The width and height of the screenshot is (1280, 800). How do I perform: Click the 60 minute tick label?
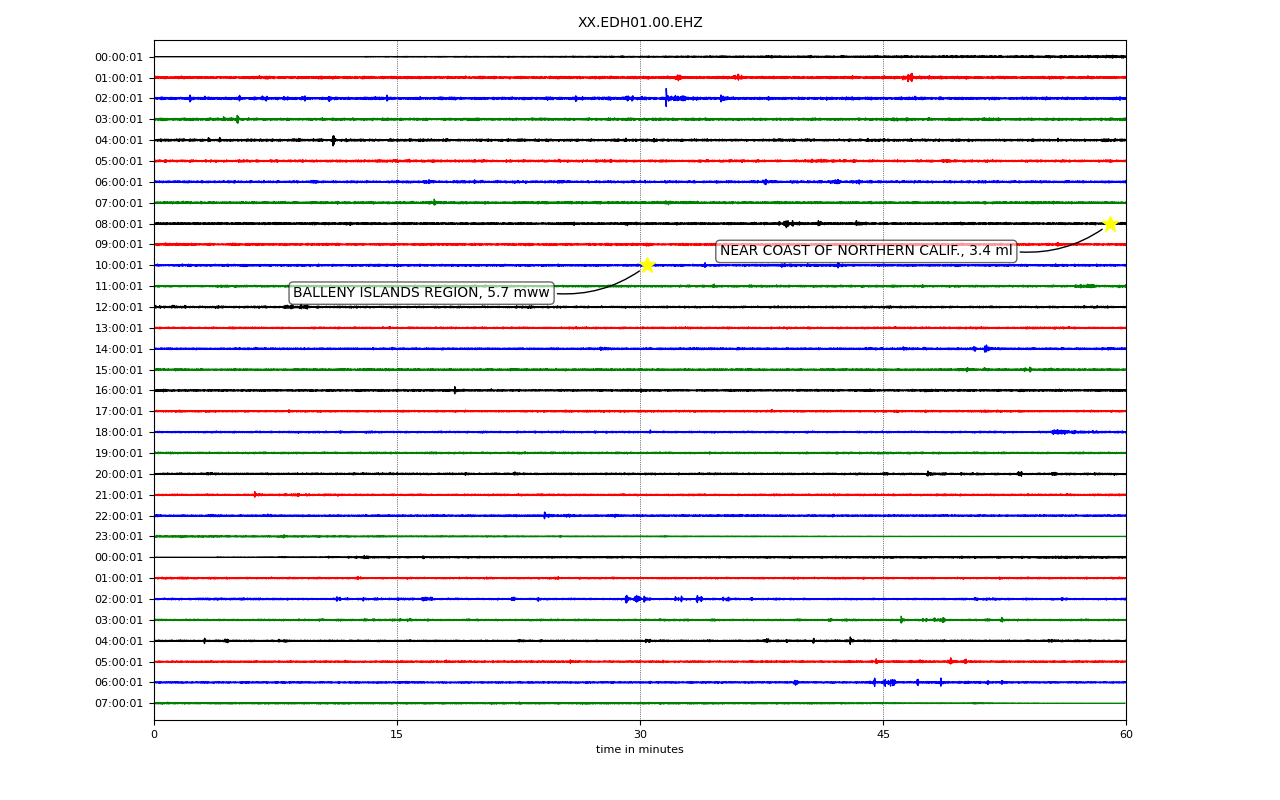pyautogui.click(x=1126, y=735)
